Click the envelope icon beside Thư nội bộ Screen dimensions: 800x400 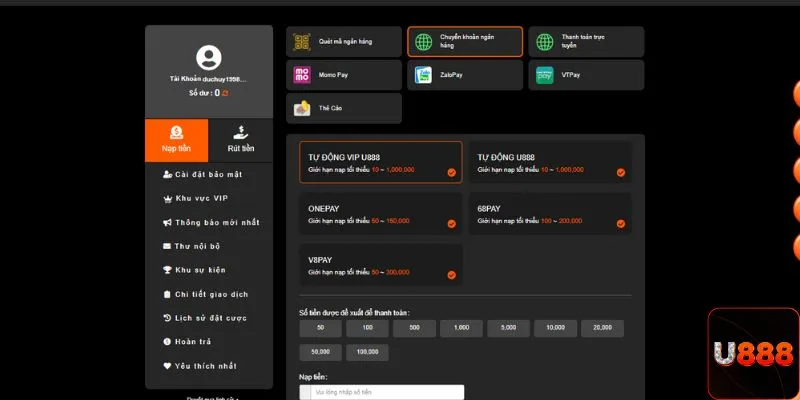[x=167, y=246]
